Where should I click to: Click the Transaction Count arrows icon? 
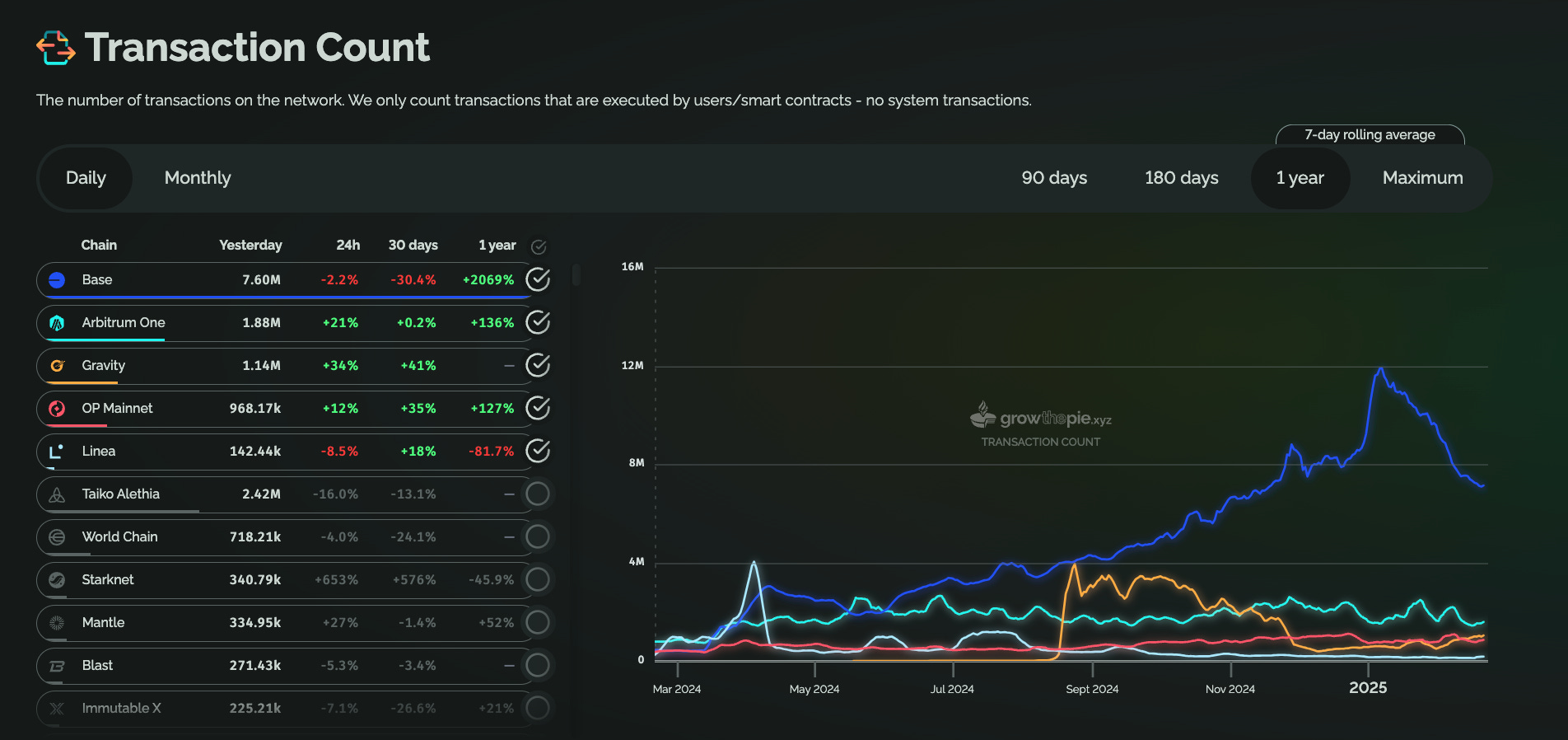[56, 48]
